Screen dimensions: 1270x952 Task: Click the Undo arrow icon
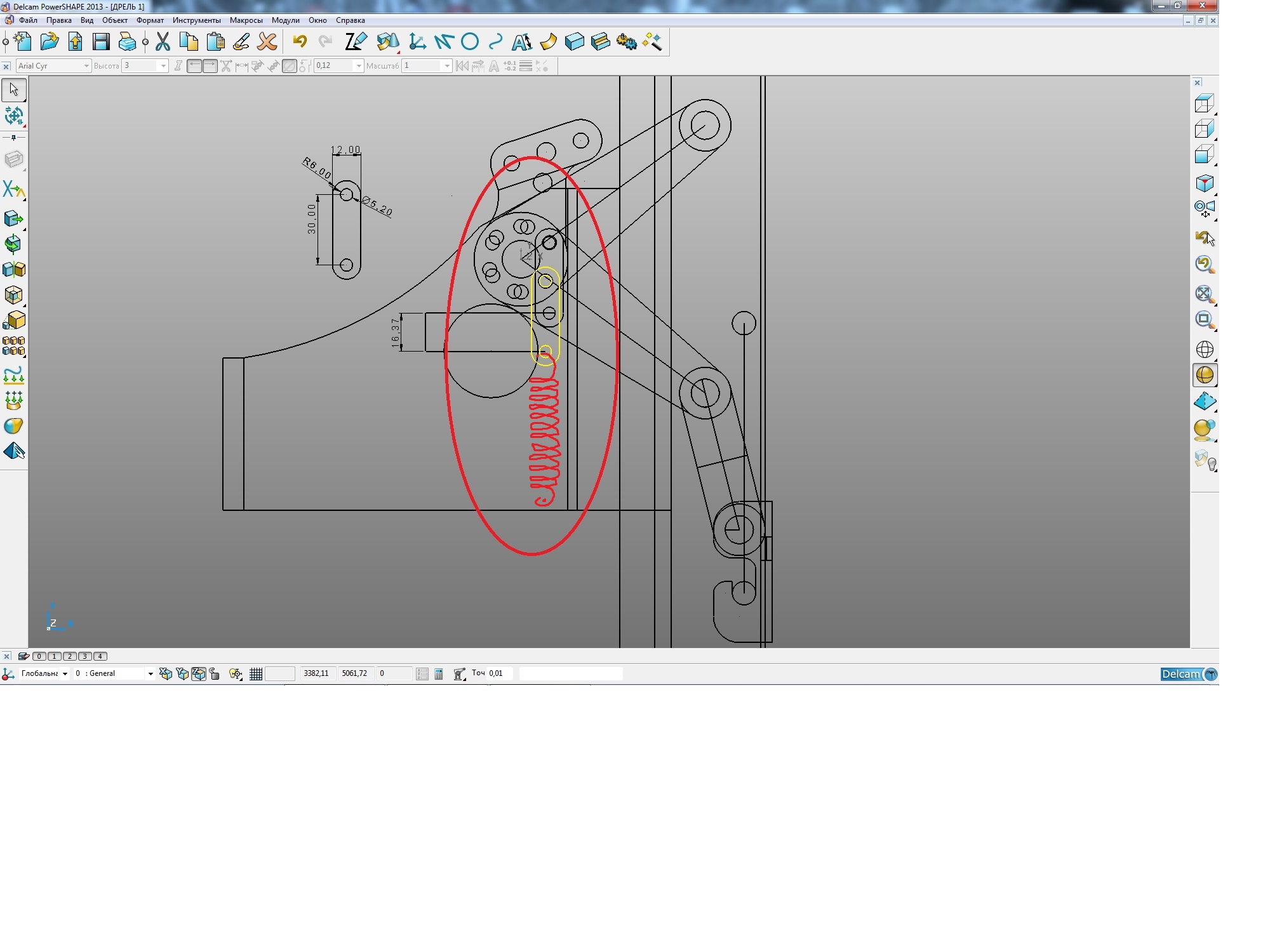point(300,43)
